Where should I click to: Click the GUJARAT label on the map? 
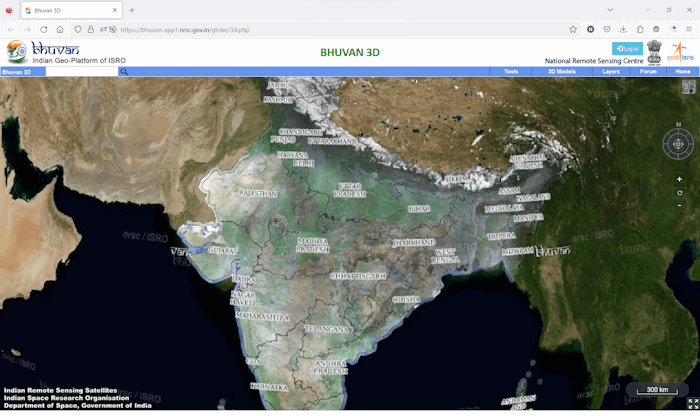[x=223, y=251]
